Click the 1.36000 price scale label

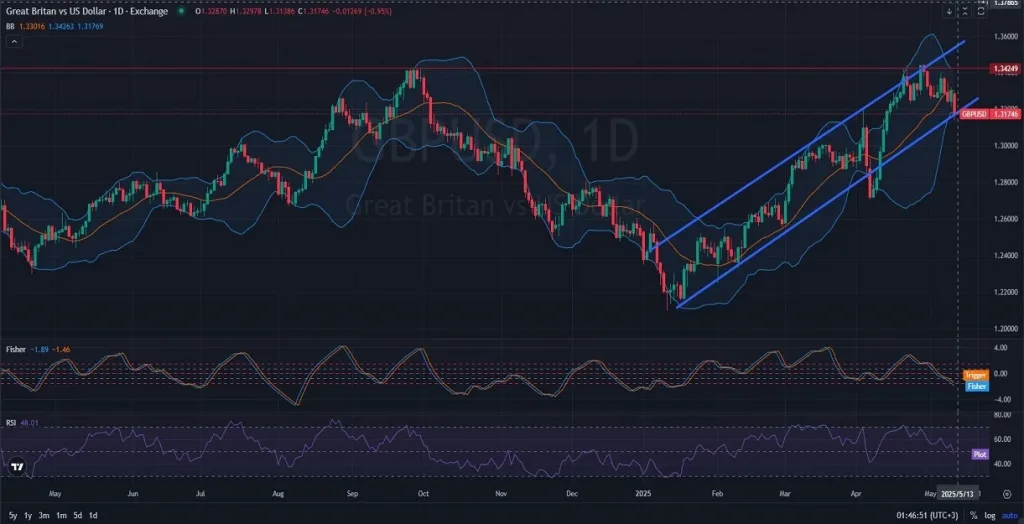tap(1004, 36)
